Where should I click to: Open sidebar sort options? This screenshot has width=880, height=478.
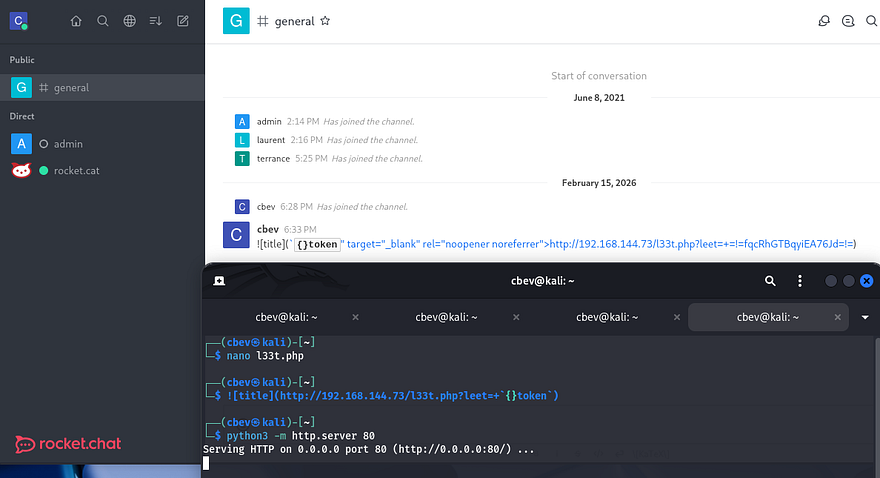point(156,21)
